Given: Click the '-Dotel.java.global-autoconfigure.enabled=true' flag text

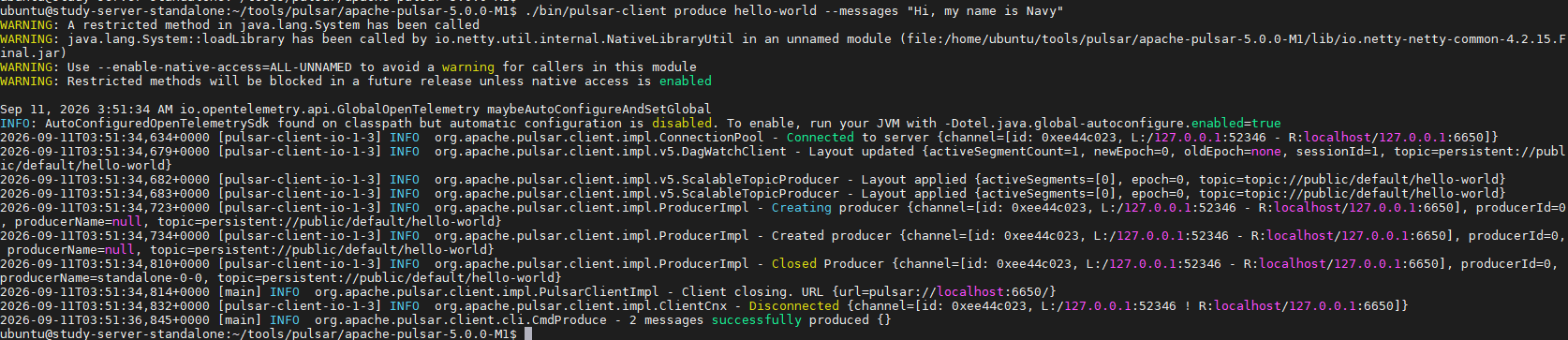Looking at the screenshot, I should click(x=1113, y=123).
